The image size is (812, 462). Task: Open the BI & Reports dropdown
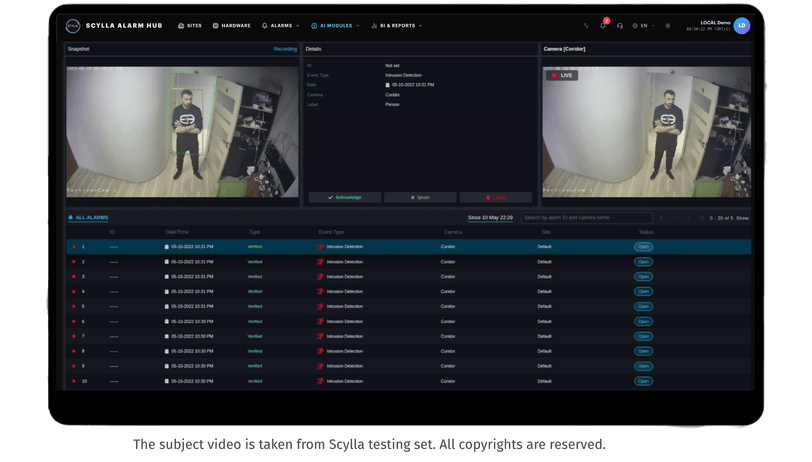point(397,25)
